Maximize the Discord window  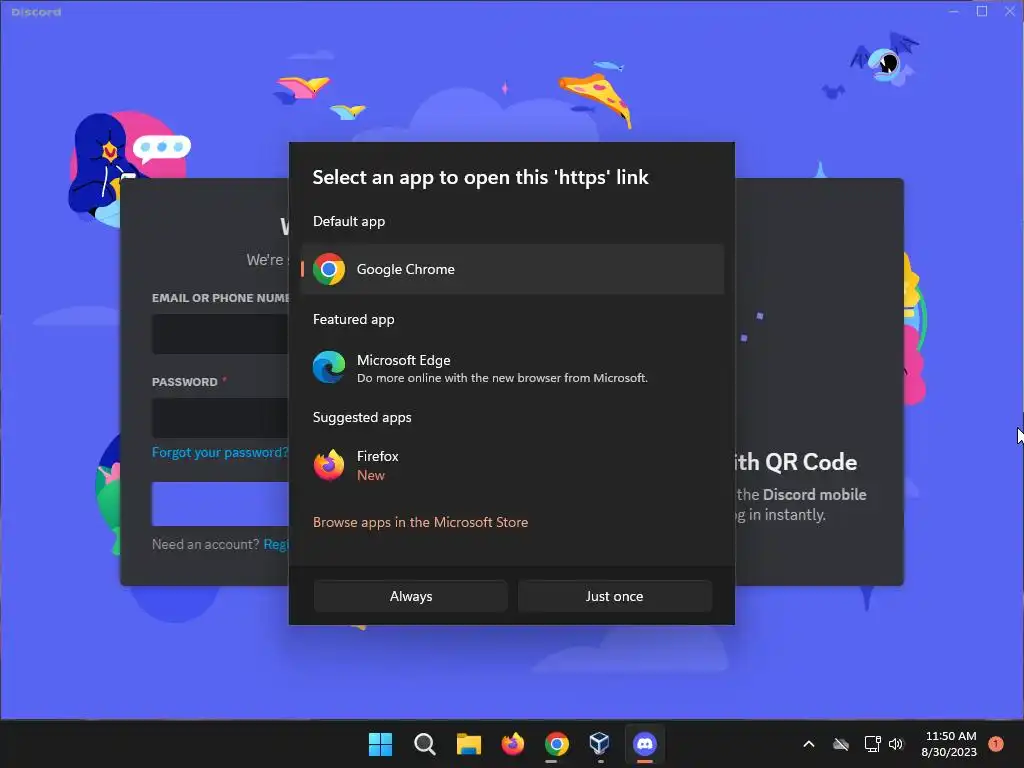(x=982, y=12)
